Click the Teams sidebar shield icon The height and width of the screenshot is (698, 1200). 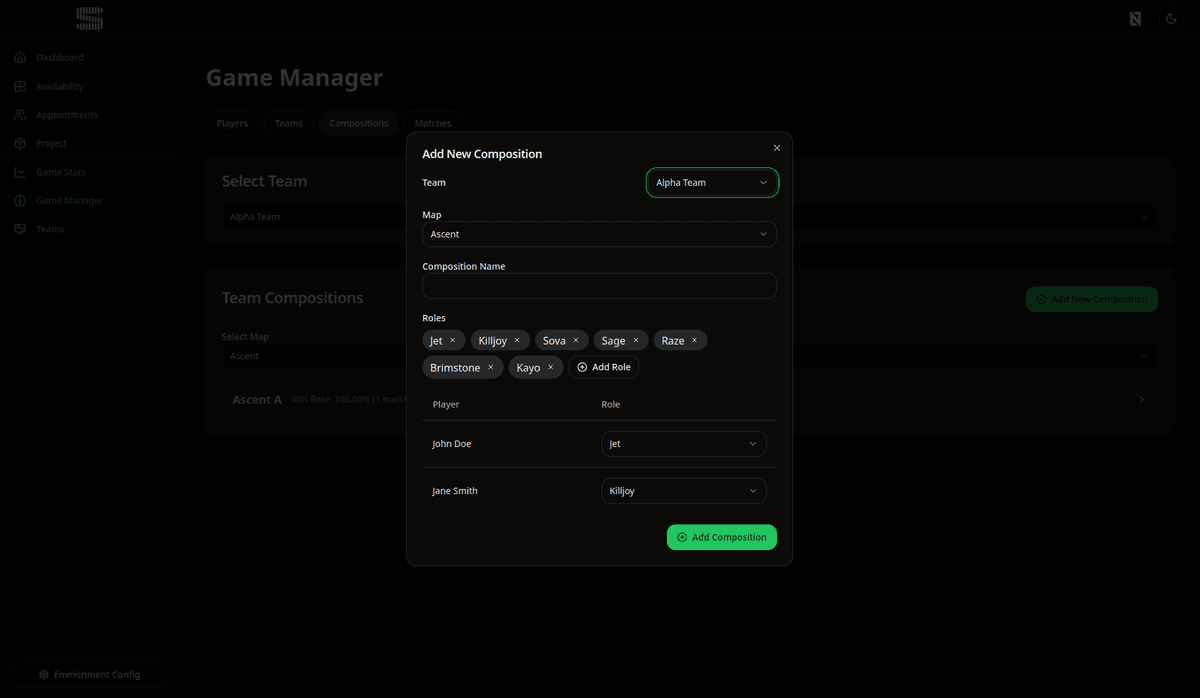(20, 229)
